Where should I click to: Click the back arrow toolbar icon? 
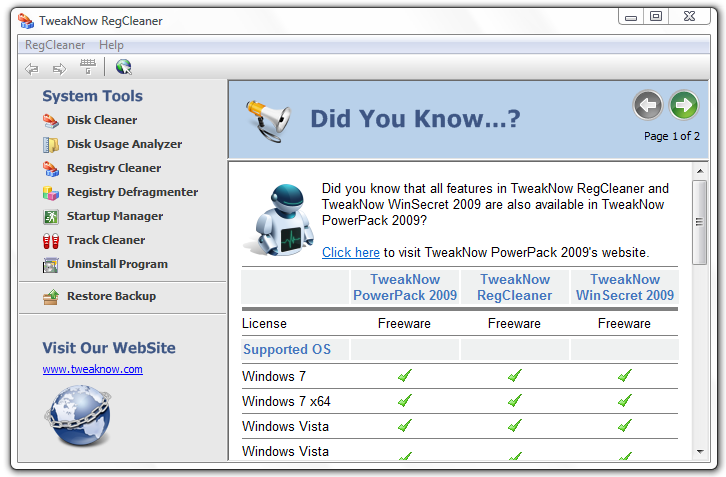click(x=31, y=69)
